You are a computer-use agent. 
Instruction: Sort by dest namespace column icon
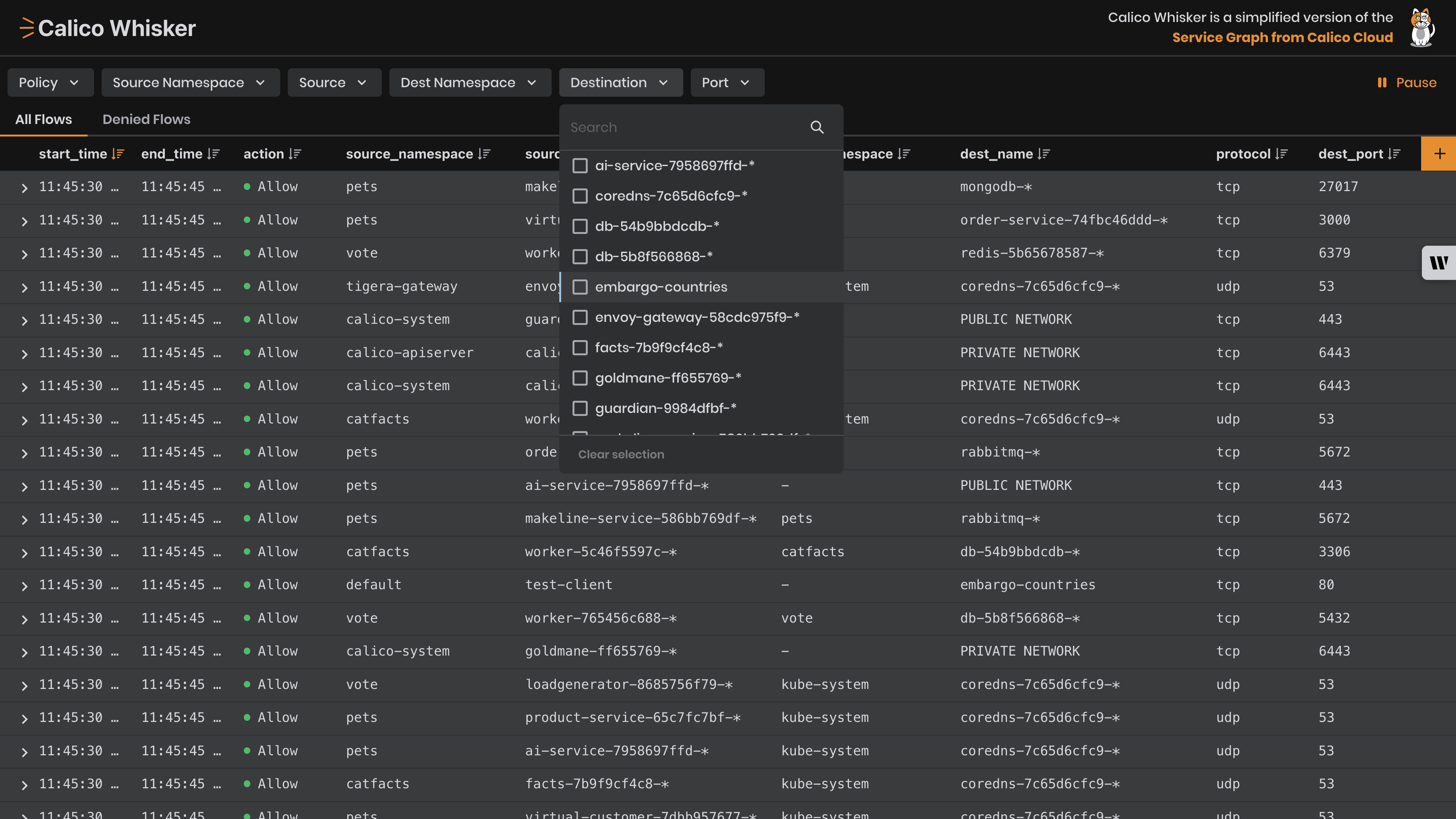[904, 154]
